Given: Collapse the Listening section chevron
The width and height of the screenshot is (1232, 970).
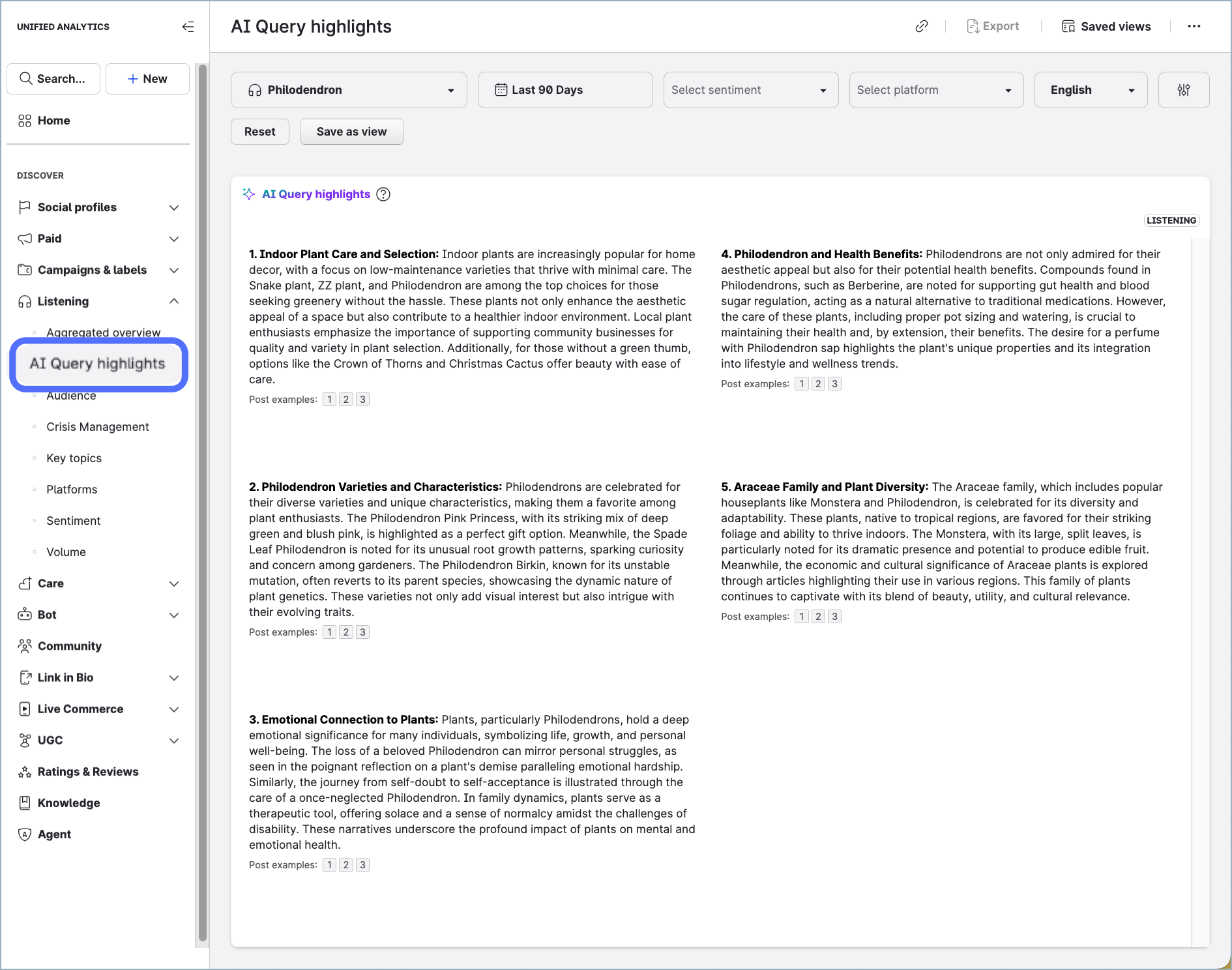Looking at the screenshot, I should click(174, 301).
